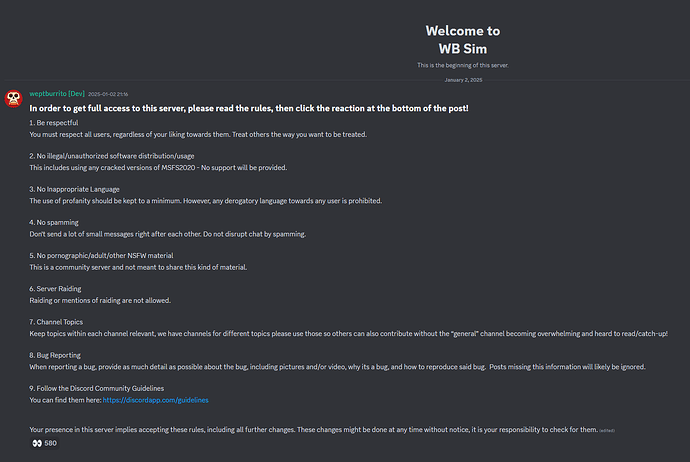Screen dimensions: 690x462
Task: Open the weptburrito [Dev] username profile
Action: click(x=57, y=94)
